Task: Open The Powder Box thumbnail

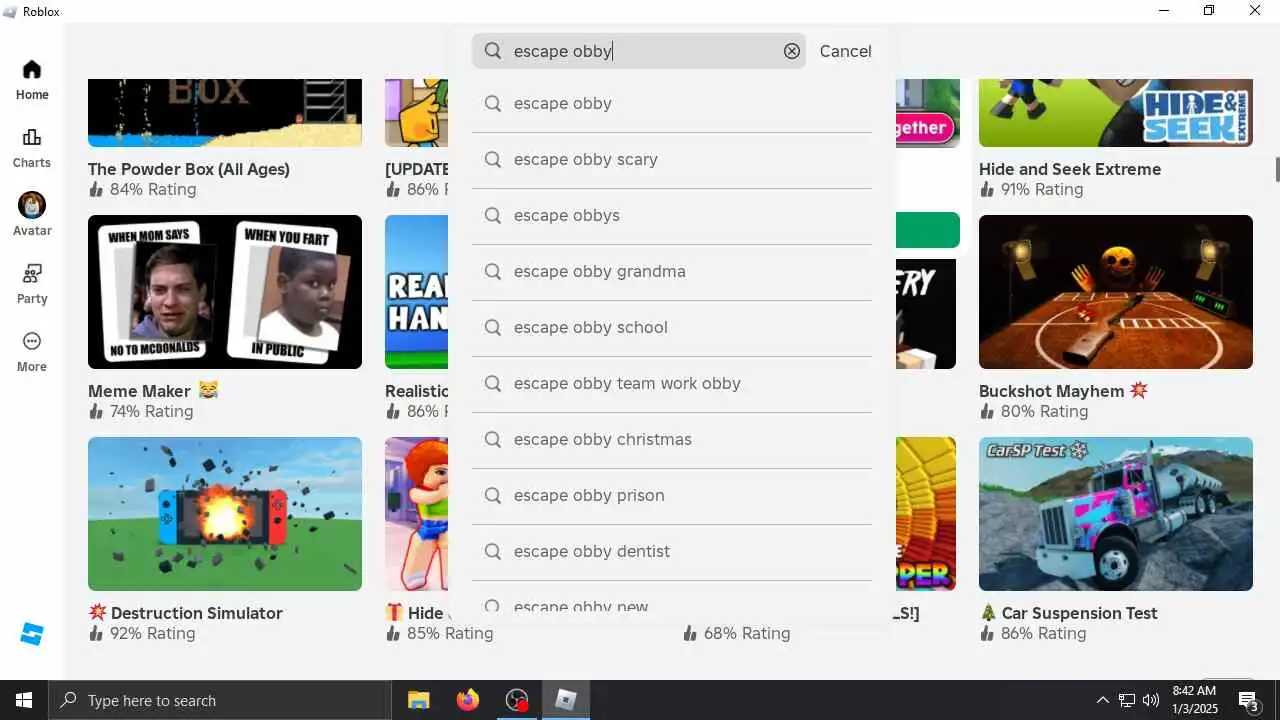Action: (225, 113)
